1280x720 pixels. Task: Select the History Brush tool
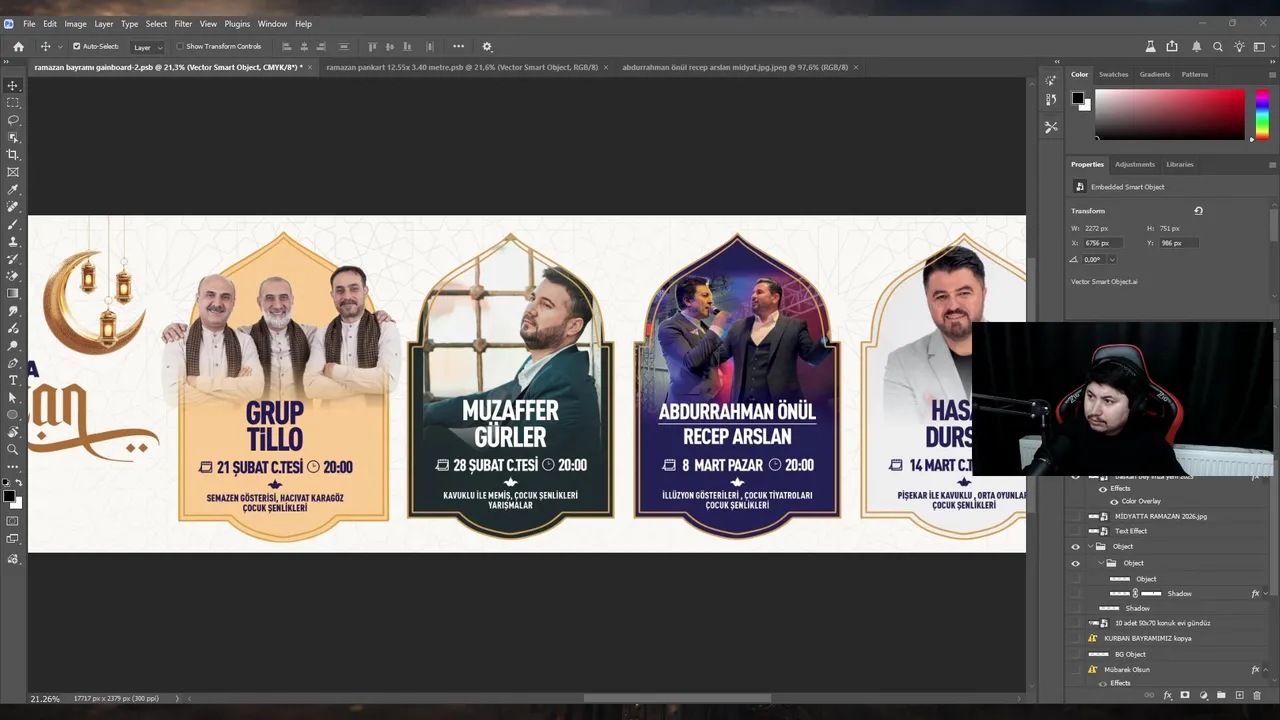pyautogui.click(x=13, y=259)
